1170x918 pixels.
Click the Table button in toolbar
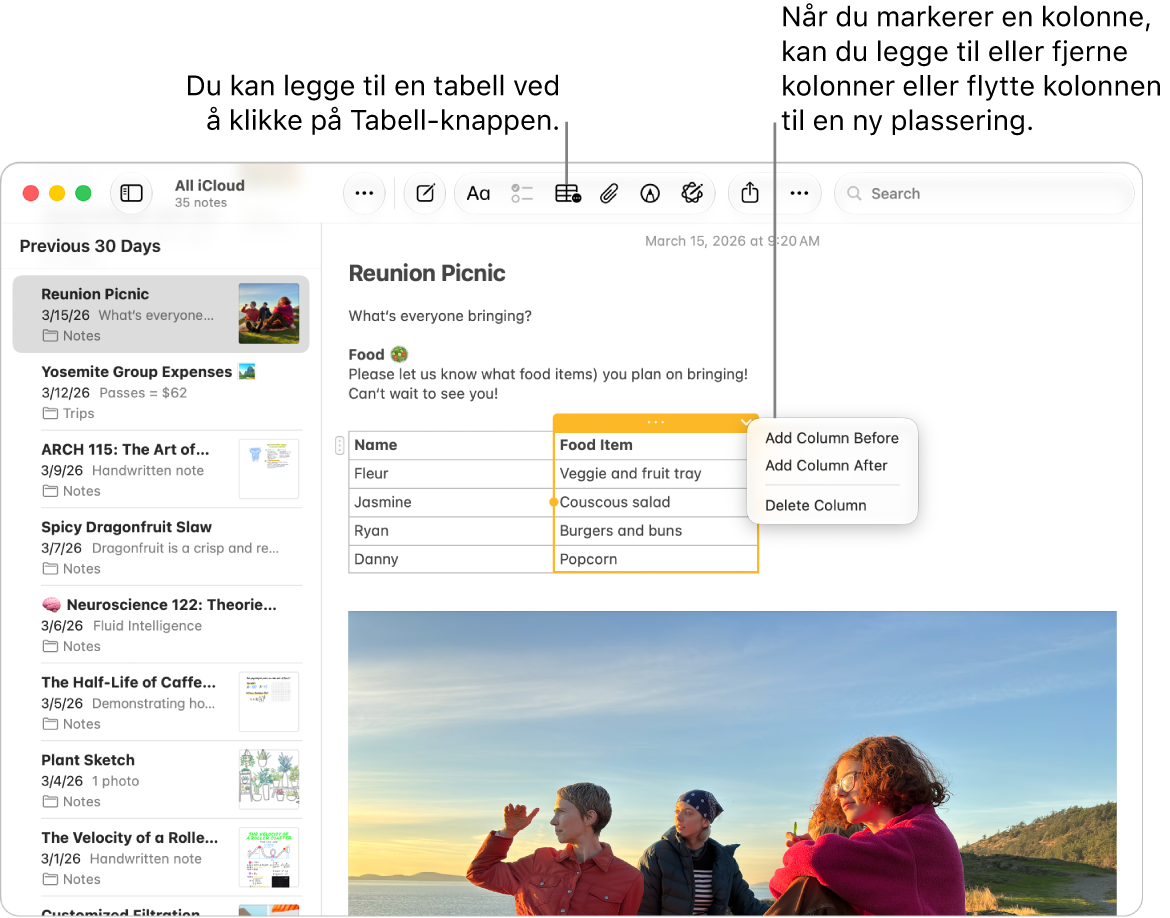click(x=568, y=194)
